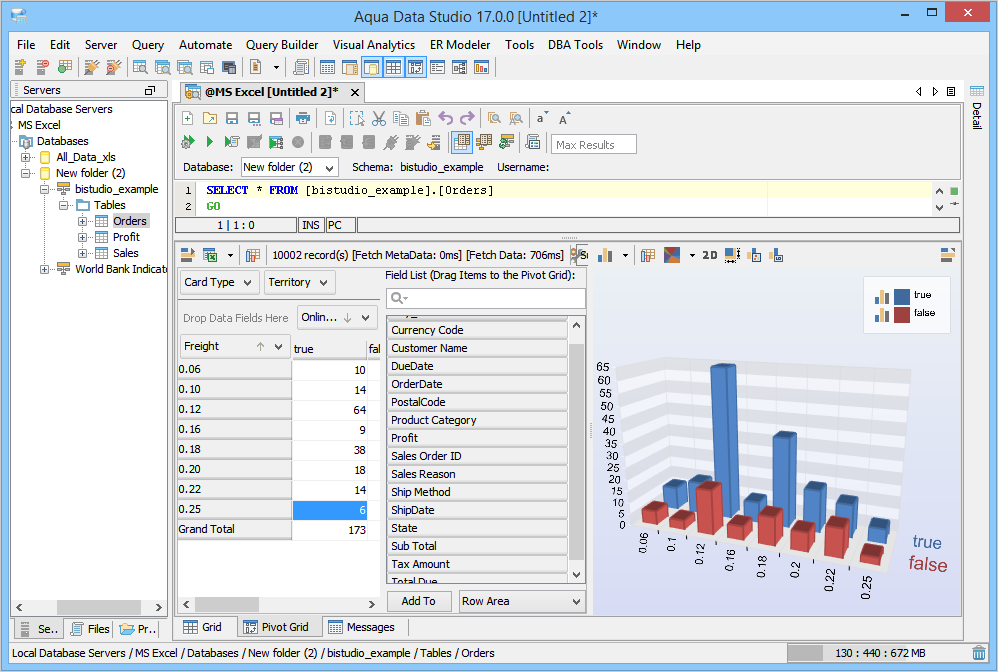The width and height of the screenshot is (998, 672).
Task: Click the field list vertical scrollbar
Action: pos(576,450)
